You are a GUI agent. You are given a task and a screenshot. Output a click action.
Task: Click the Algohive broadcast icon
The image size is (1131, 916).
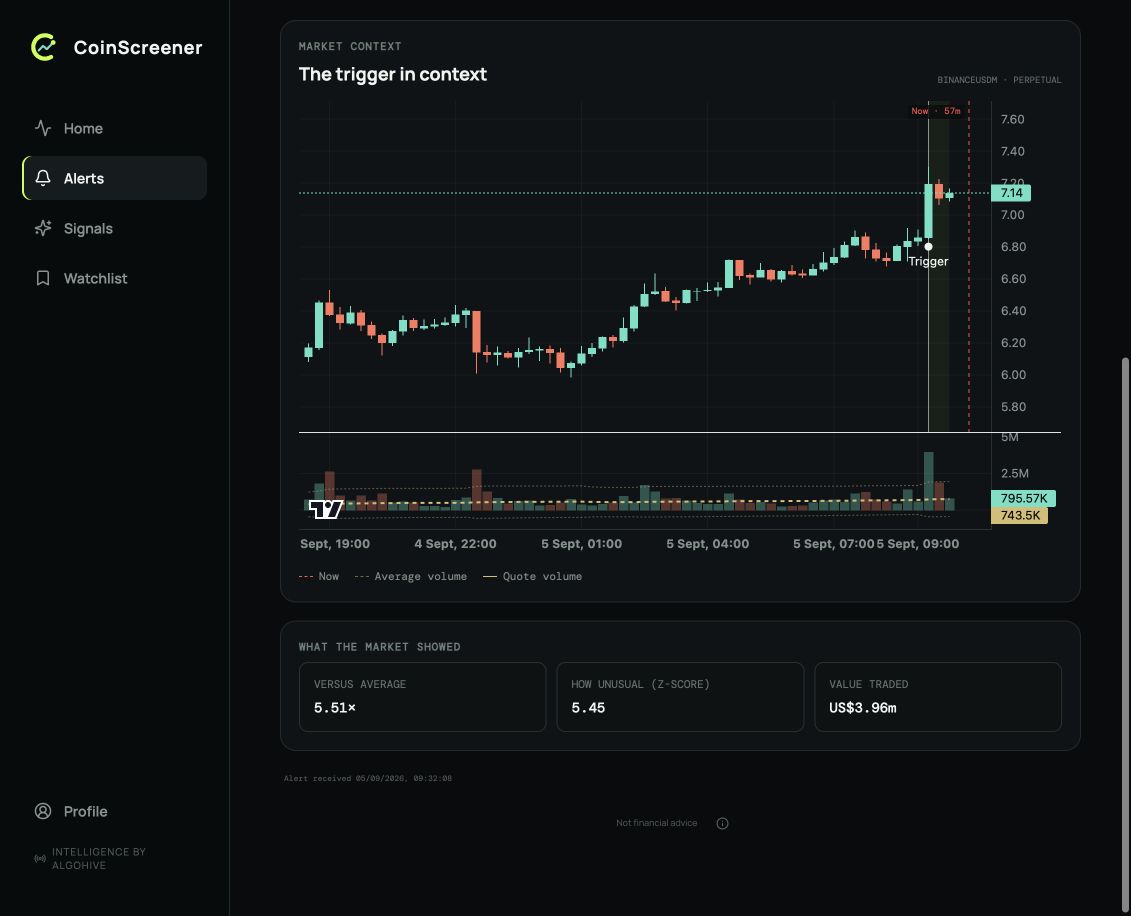[x=40, y=858]
